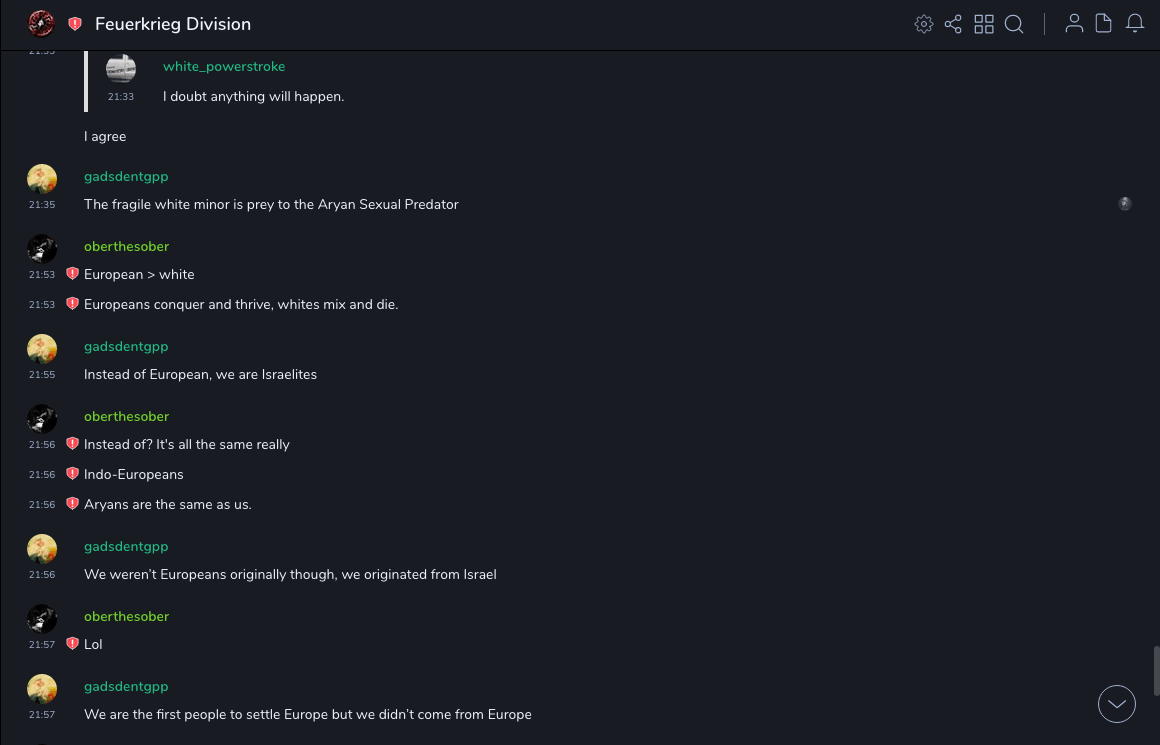Screen dimensions: 1160x745
Task: Jump to latest with the down-chevron button
Action: click(1117, 704)
